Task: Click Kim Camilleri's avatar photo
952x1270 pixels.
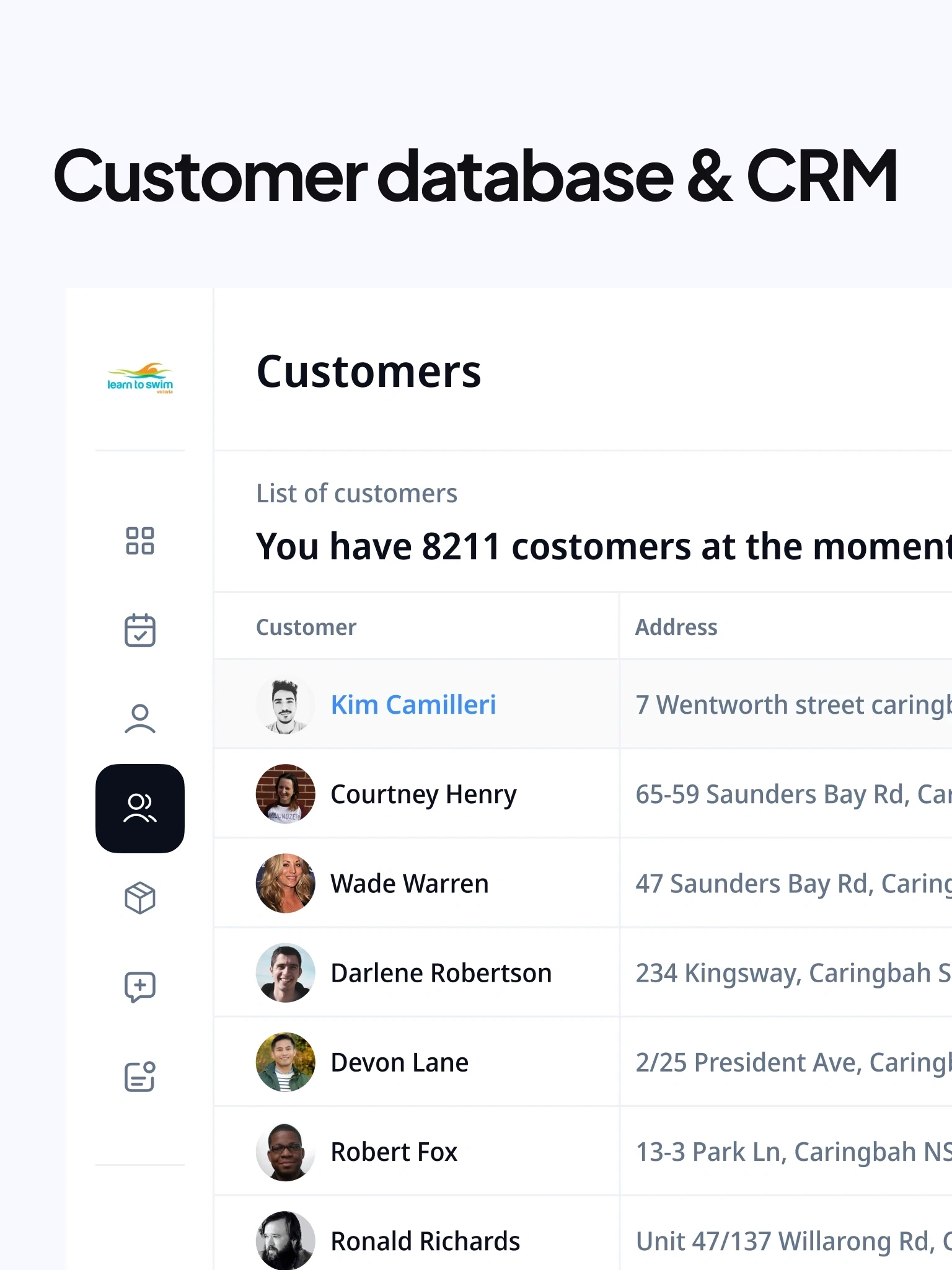Action: tap(285, 705)
